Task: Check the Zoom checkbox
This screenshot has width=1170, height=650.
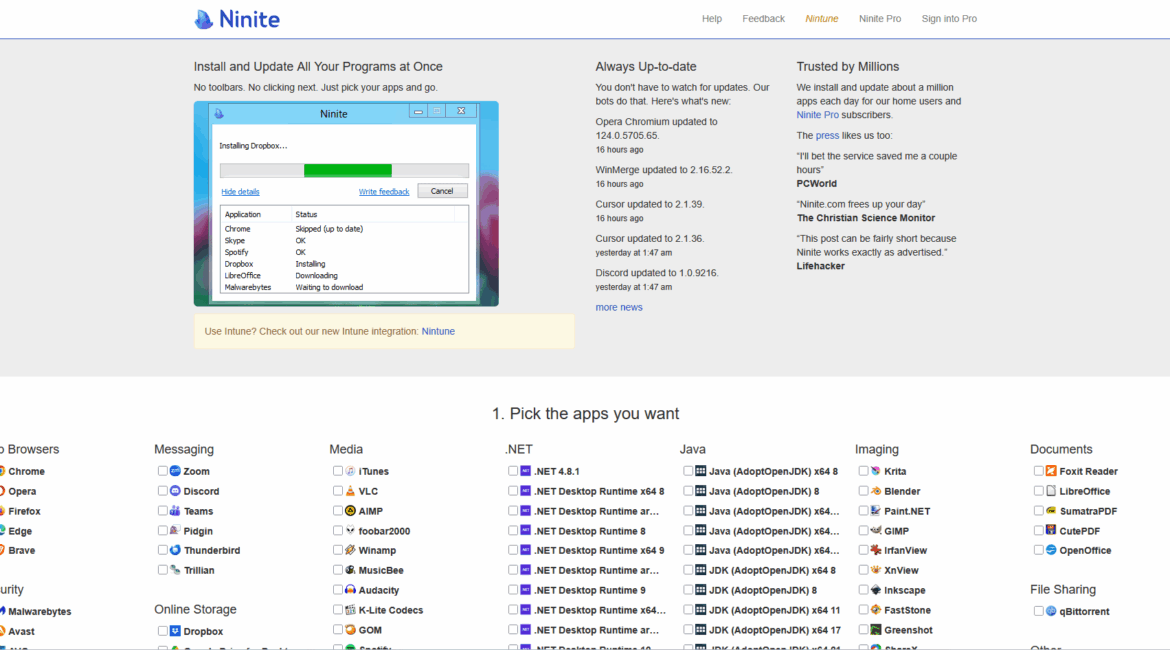Action: pyautogui.click(x=162, y=471)
